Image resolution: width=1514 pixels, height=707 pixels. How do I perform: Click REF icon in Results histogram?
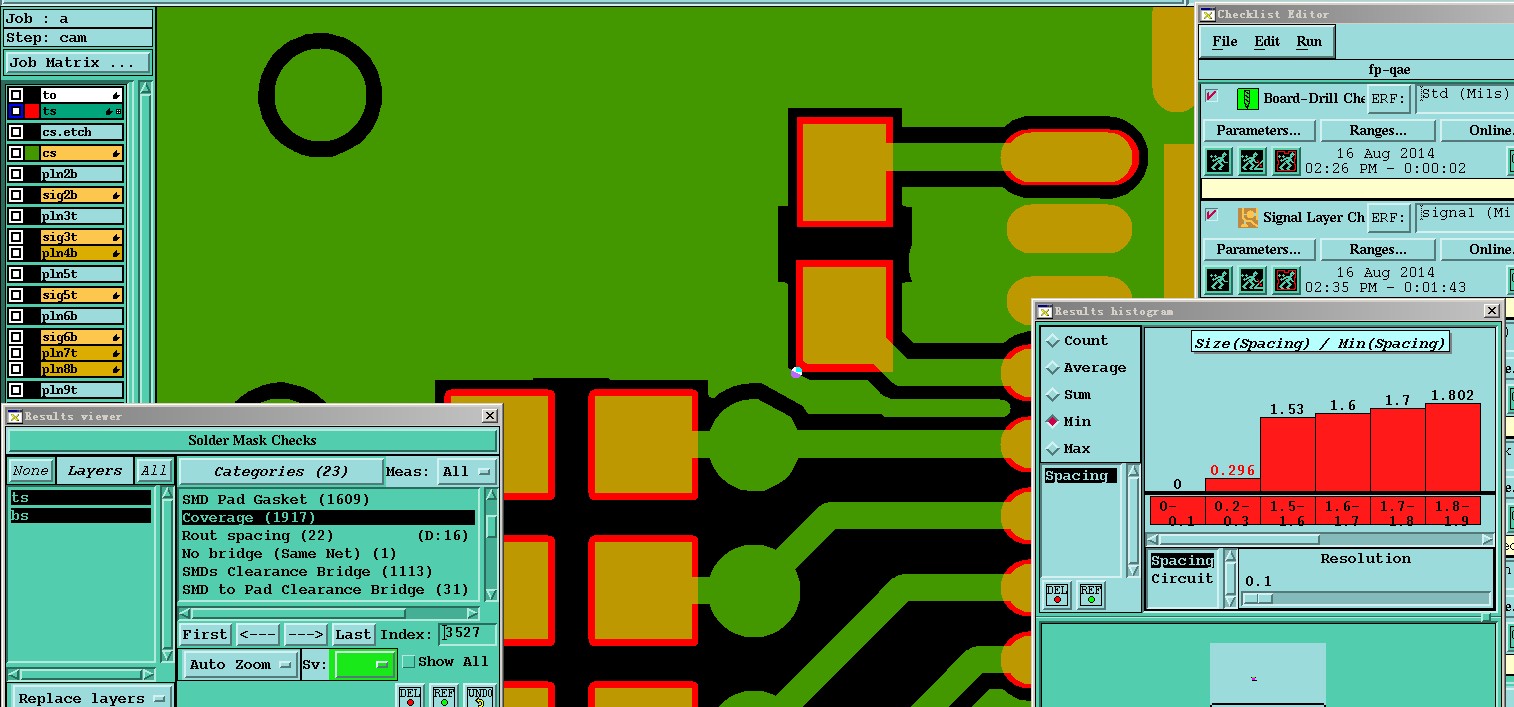click(1091, 594)
